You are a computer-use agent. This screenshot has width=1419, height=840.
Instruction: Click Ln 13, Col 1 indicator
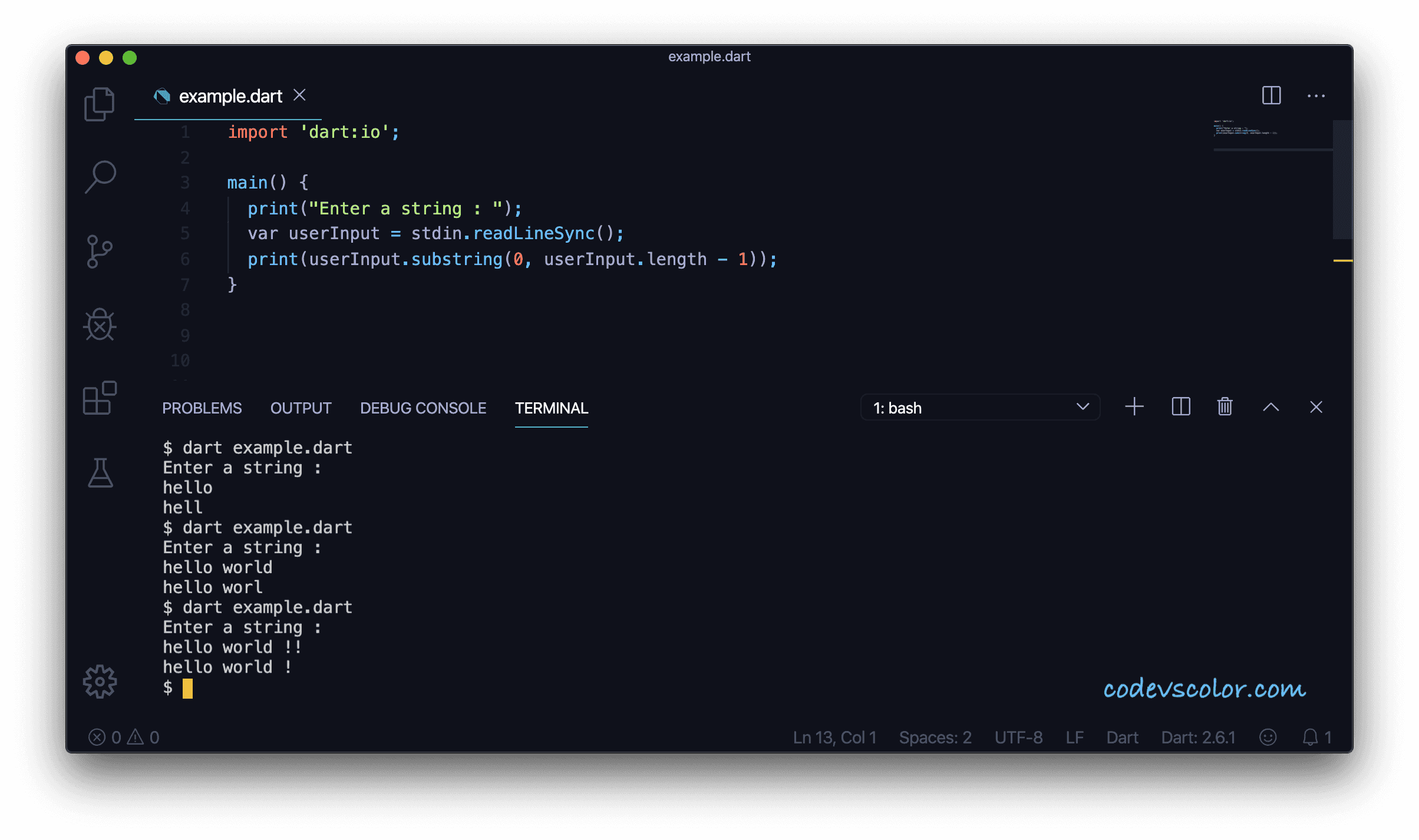pos(834,738)
